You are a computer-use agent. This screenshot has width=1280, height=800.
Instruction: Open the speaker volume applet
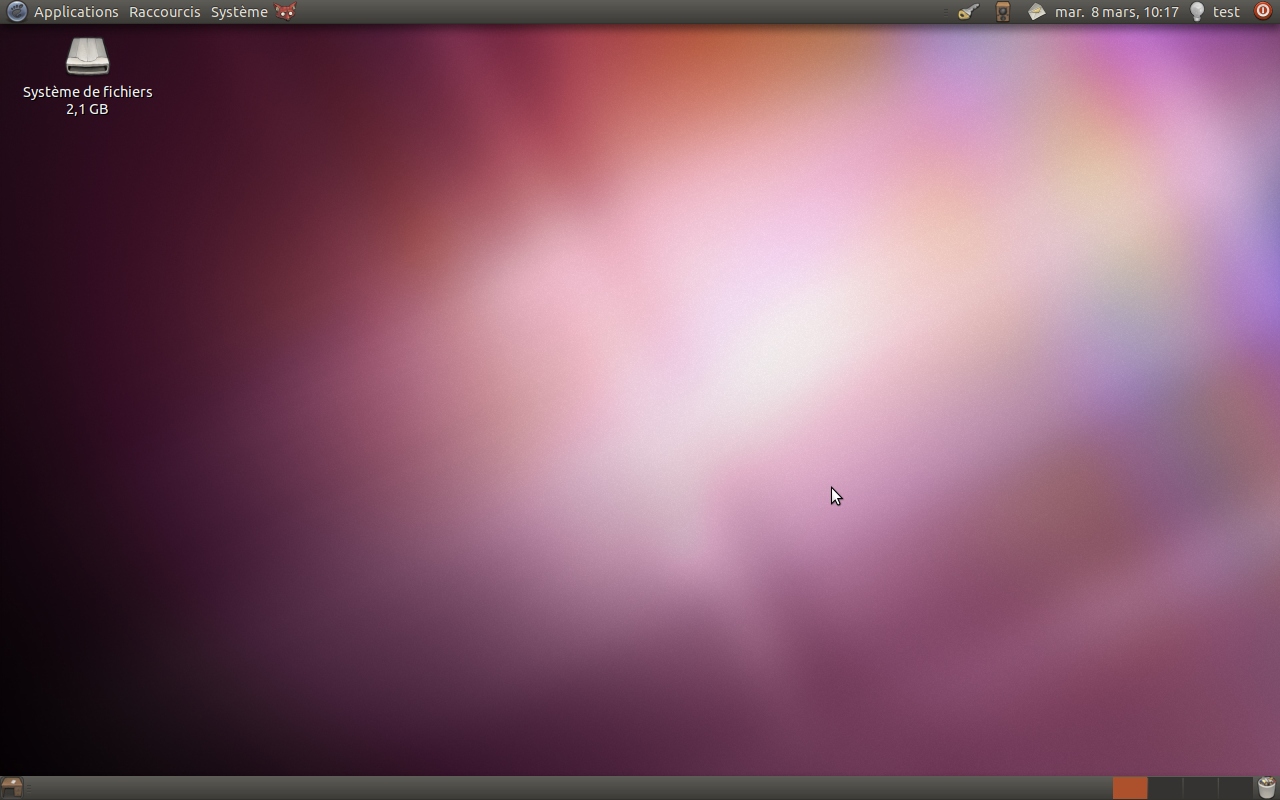(1003, 12)
